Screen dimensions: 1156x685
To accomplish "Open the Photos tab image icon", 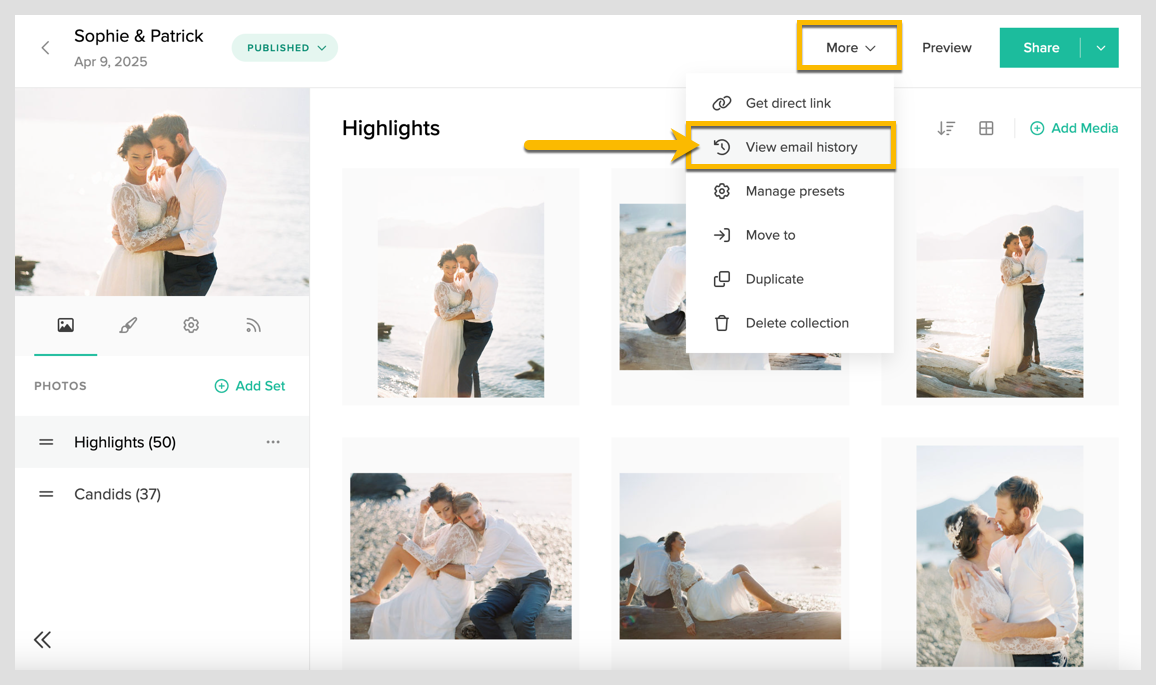I will pos(65,325).
